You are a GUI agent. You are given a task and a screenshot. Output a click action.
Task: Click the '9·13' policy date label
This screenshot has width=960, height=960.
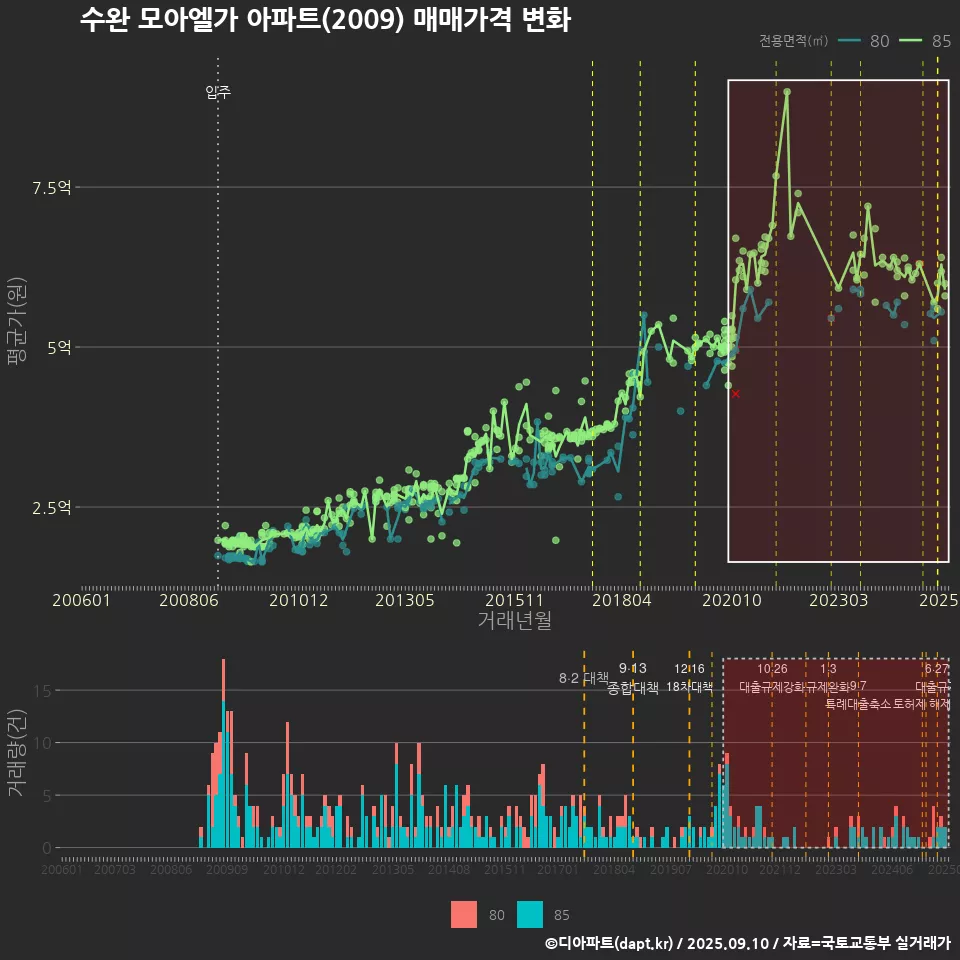pos(632,668)
